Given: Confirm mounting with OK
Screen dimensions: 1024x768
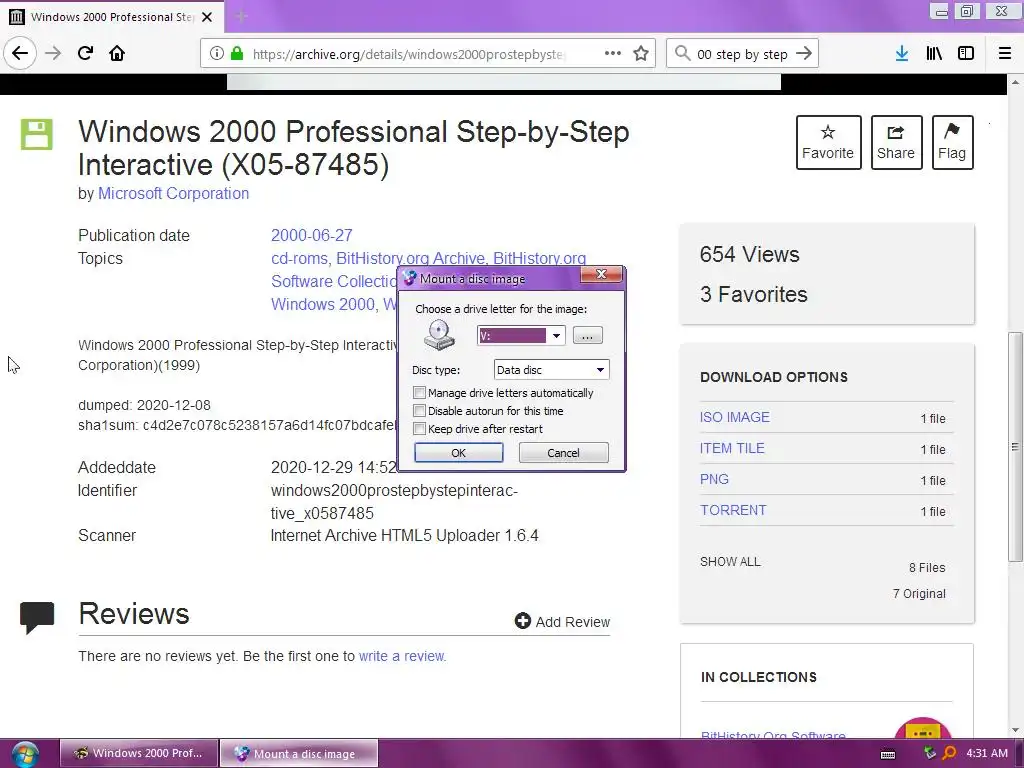Looking at the screenshot, I should [458, 453].
